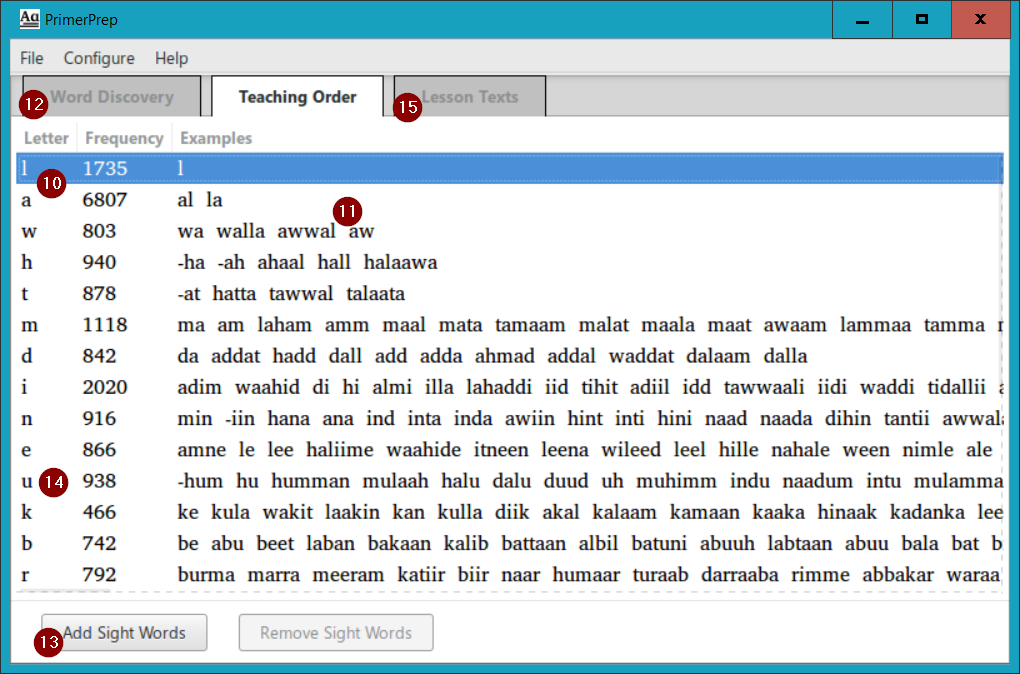
Task: Click the PrimerPrep "Aa" logo icon
Action: [28, 18]
